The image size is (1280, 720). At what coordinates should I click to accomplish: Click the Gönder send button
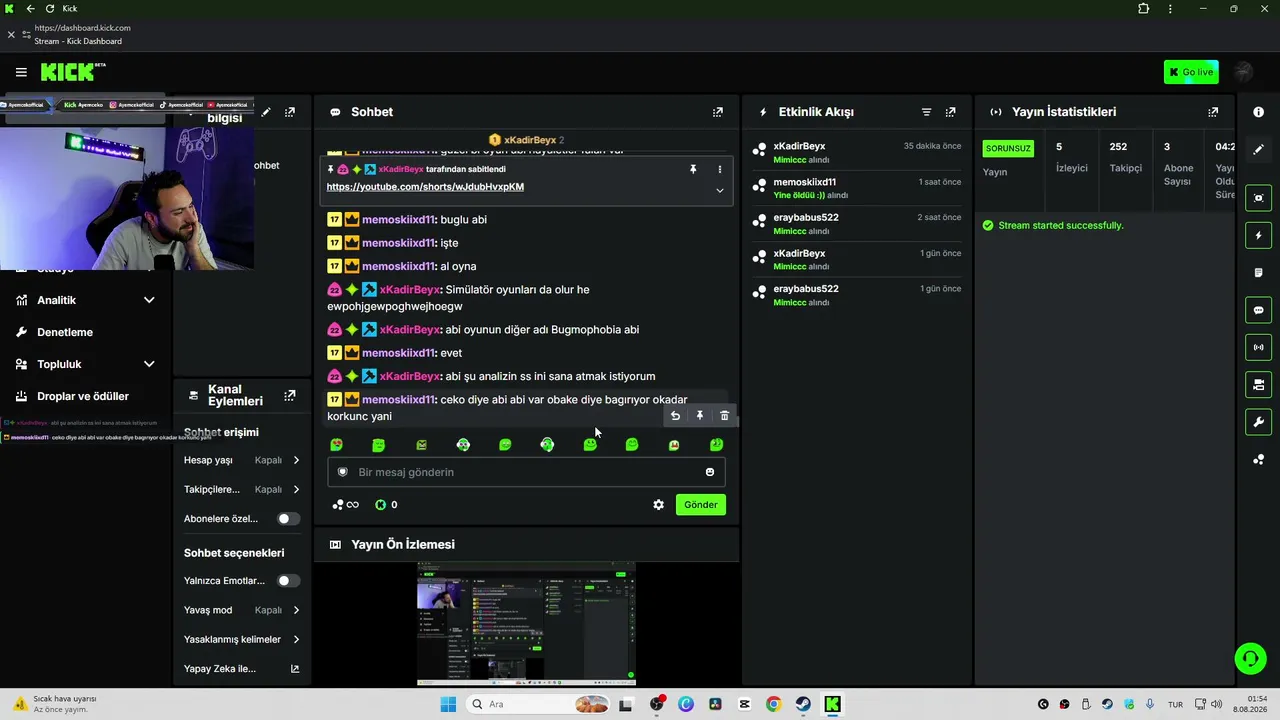pos(700,505)
